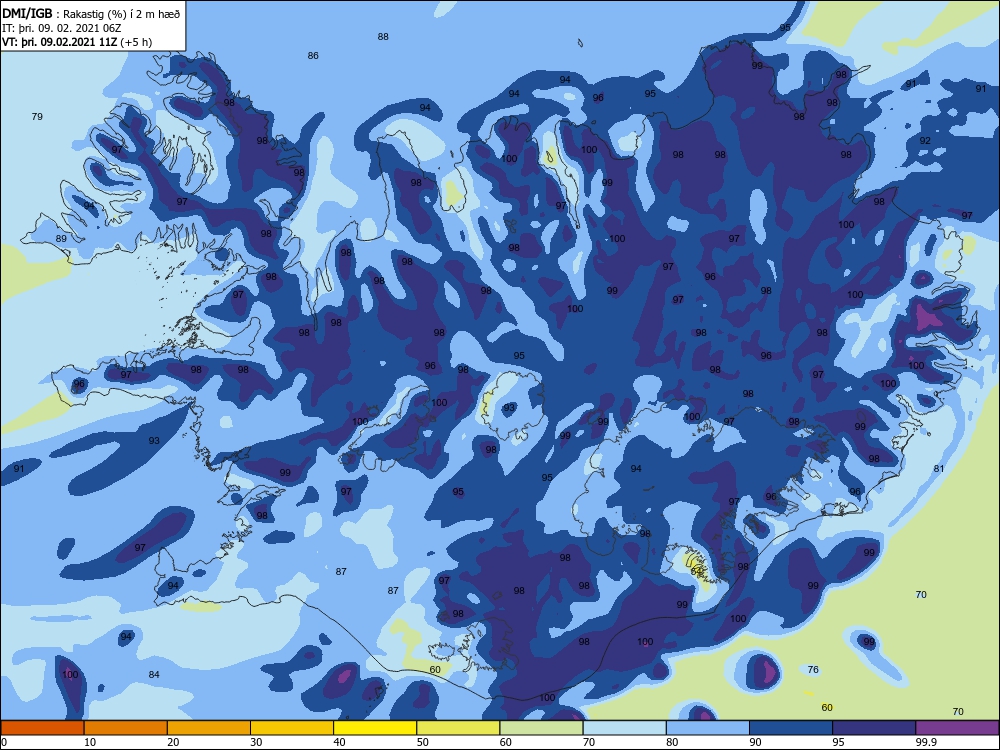Pick the pale yellow 50–60 legend swatch
This screenshot has height=750, width=1000.
pos(458,728)
